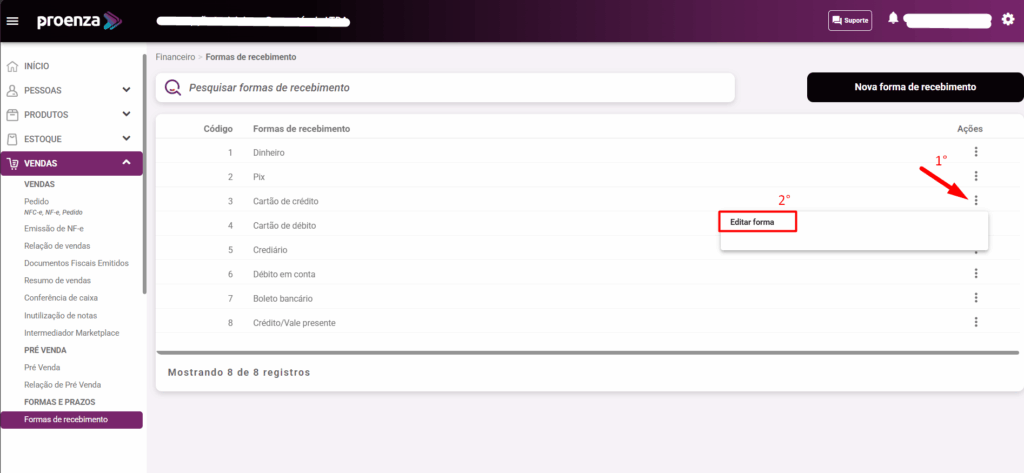This screenshot has height=473, width=1024.
Task: Open Emissão de NF-e link
Action: 52,229
